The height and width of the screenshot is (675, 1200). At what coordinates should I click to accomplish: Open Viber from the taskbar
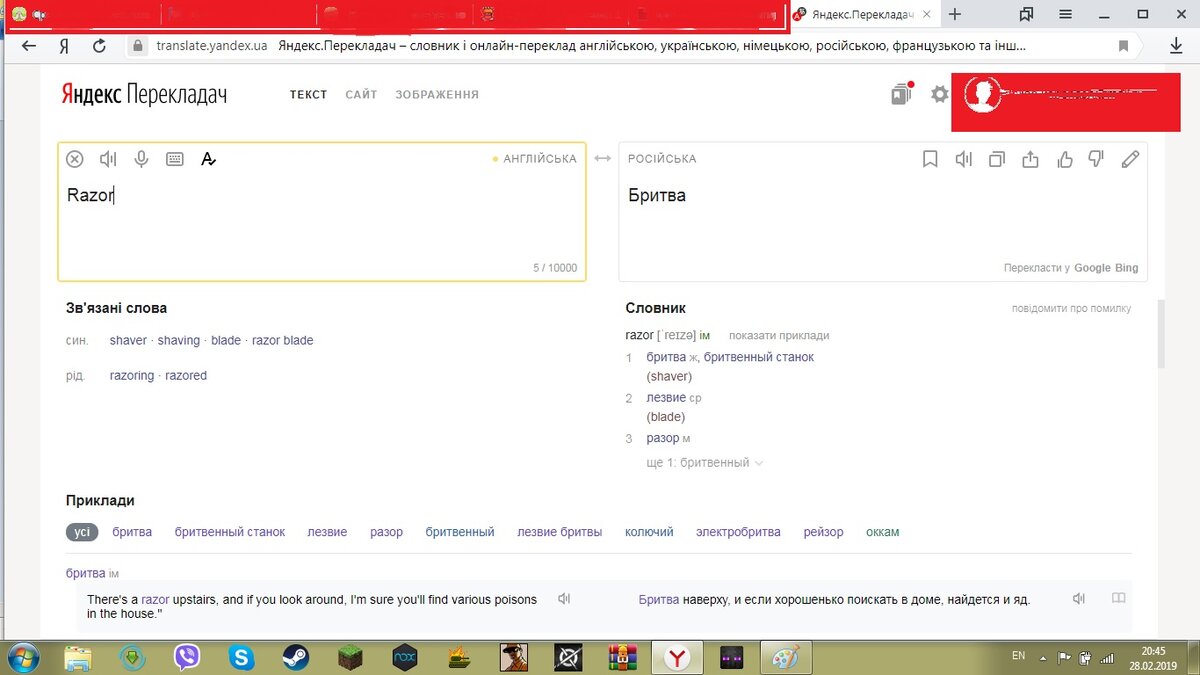point(187,657)
